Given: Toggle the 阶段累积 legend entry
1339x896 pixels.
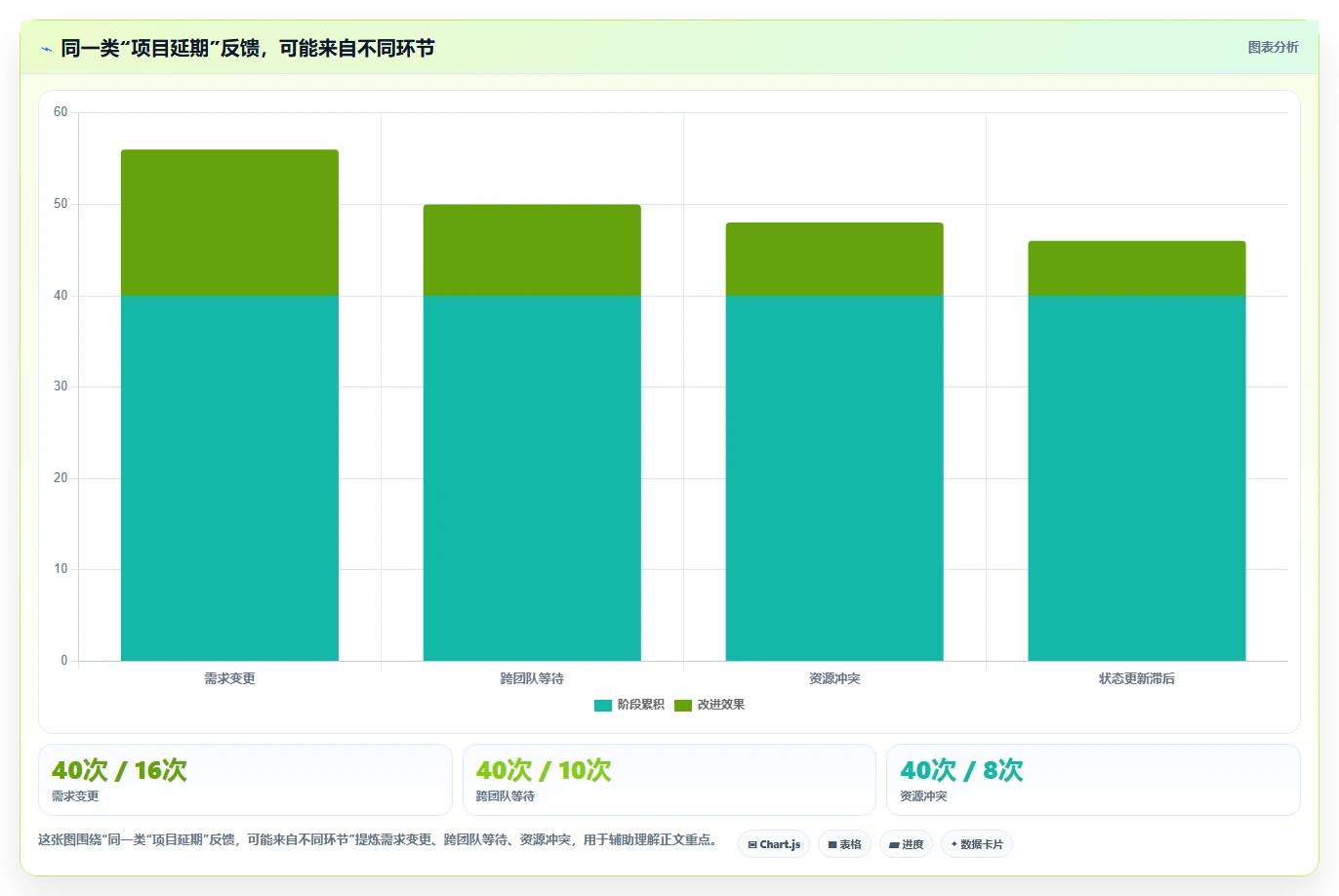Looking at the screenshot, I should tap(629, 705).
